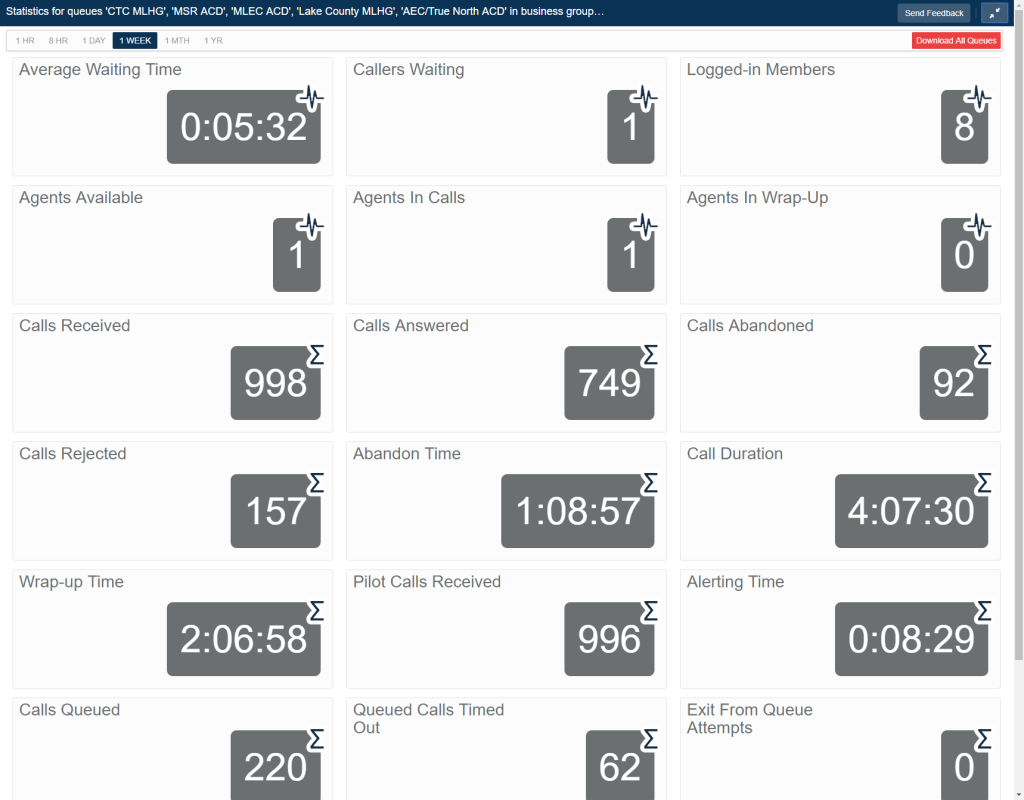Click the sigma icon on Call Duration

(x=984, y=483)
